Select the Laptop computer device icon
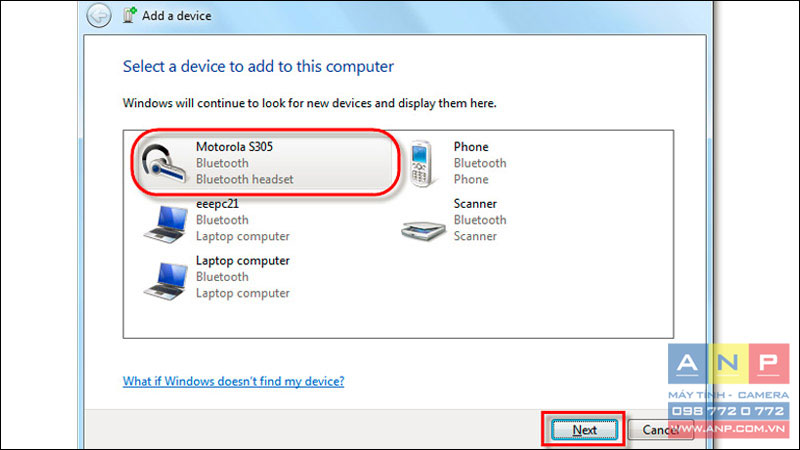This screenshot has height=450, width=800. [165, 281]
